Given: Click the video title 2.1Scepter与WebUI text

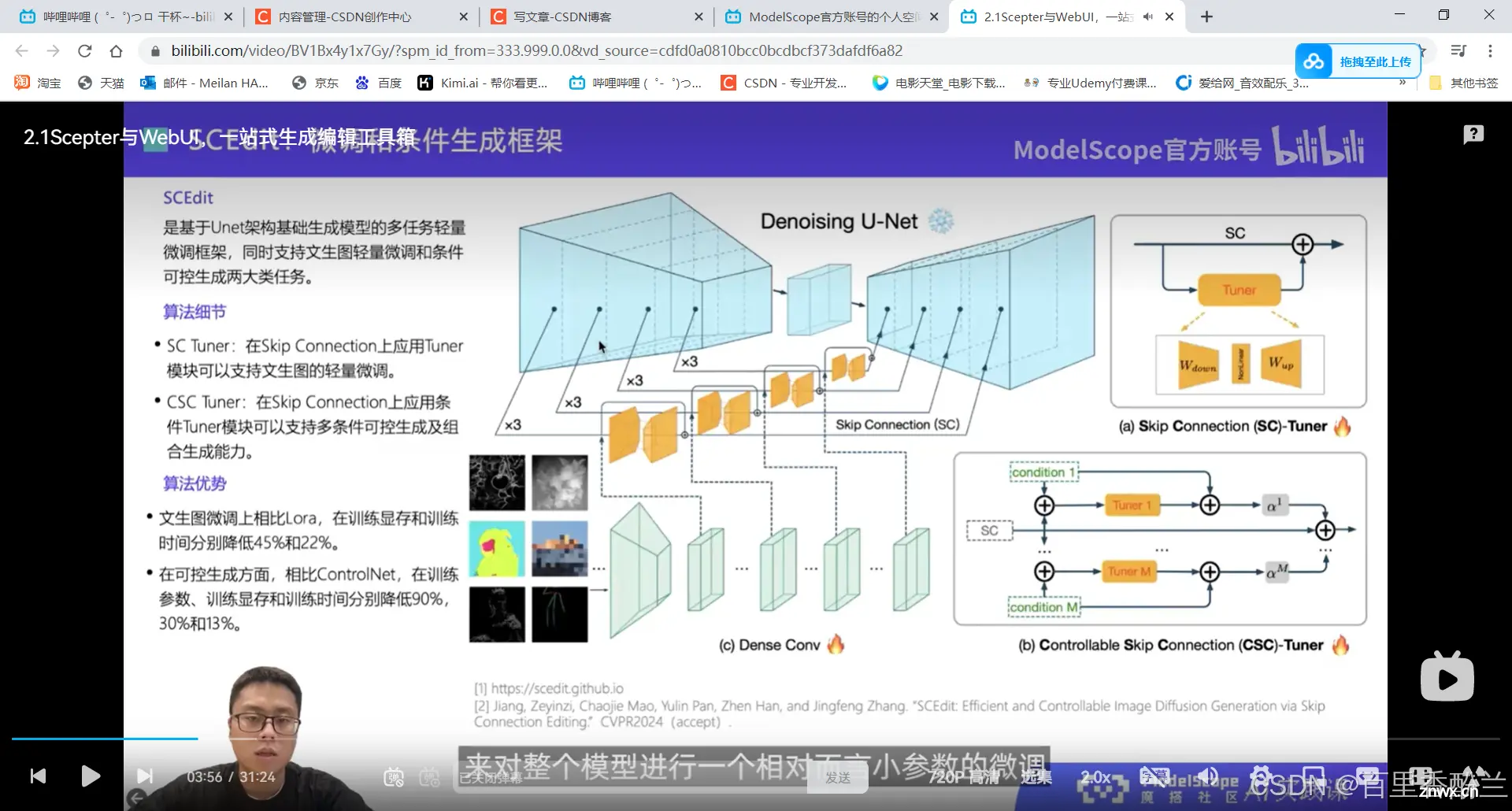Looking at the screenshot, I should point(219,138).
